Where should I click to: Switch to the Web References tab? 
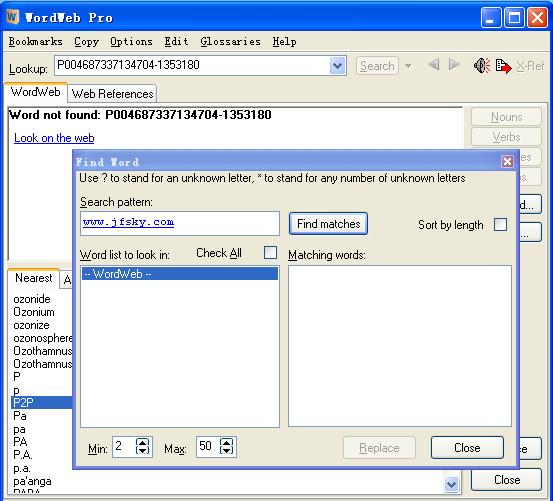(x=112, y=94)
